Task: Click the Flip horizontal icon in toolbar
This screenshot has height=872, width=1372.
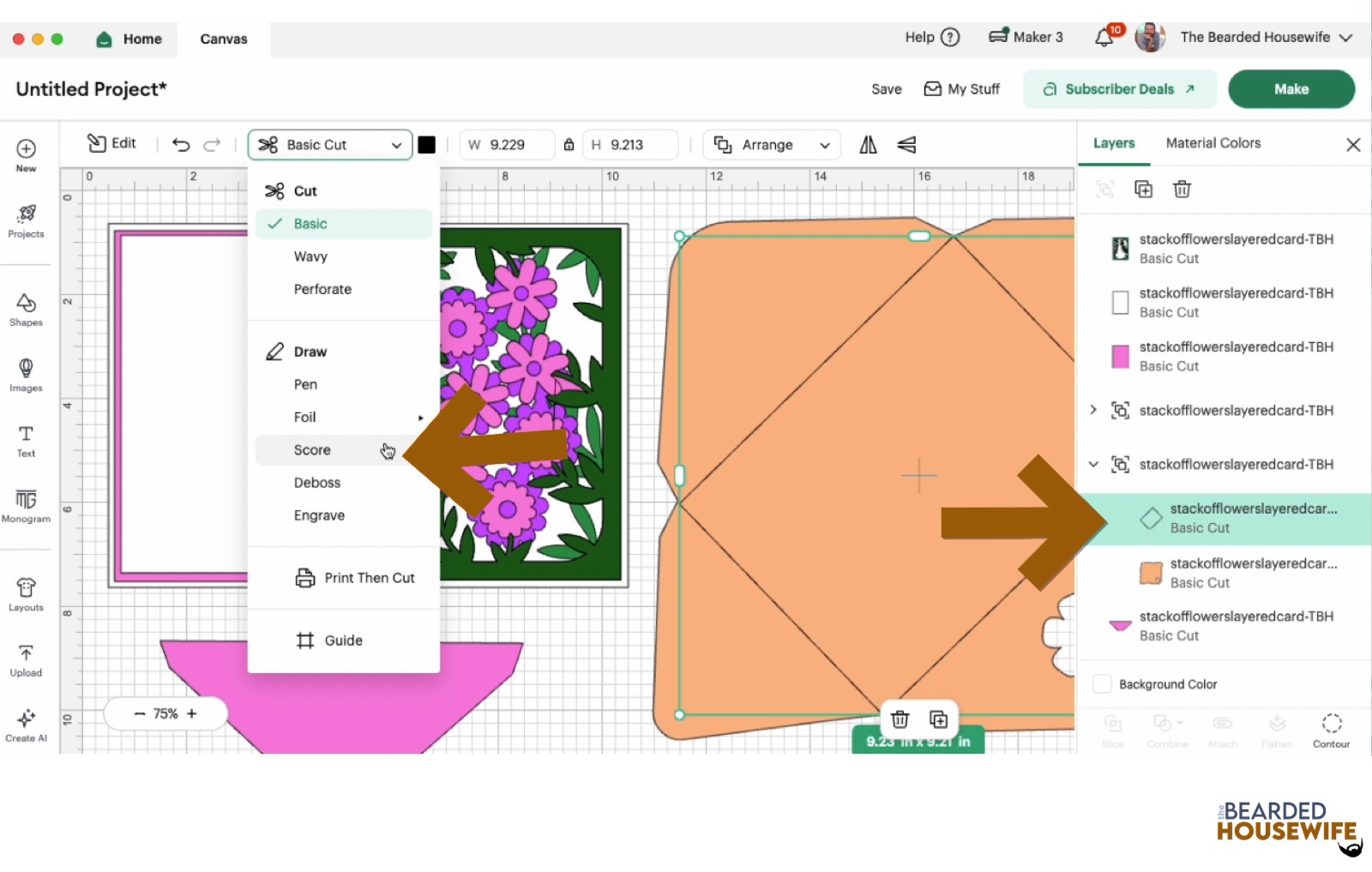Action: [868, 145]
